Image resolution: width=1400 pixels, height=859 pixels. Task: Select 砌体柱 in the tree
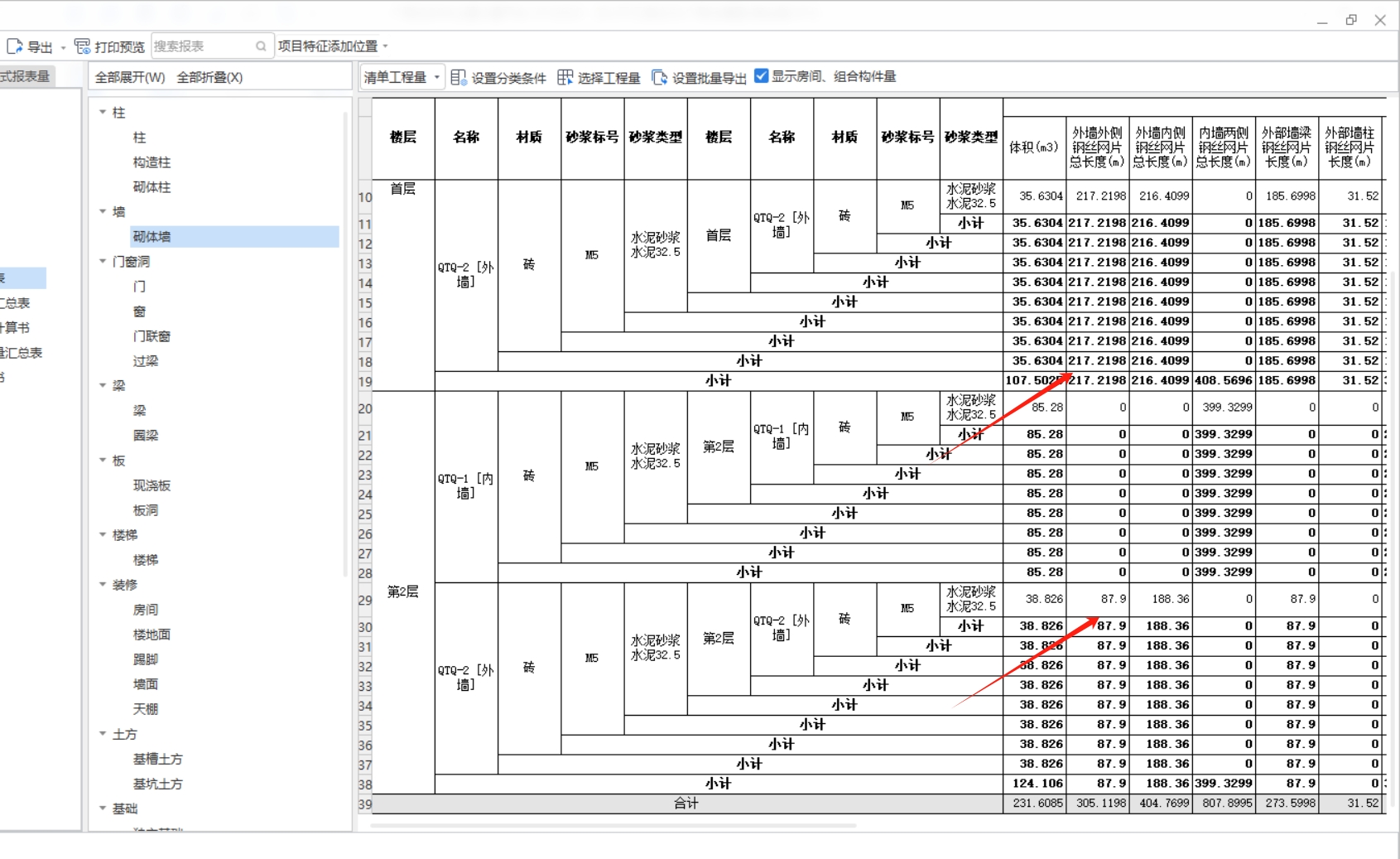(x=152, y=187)
